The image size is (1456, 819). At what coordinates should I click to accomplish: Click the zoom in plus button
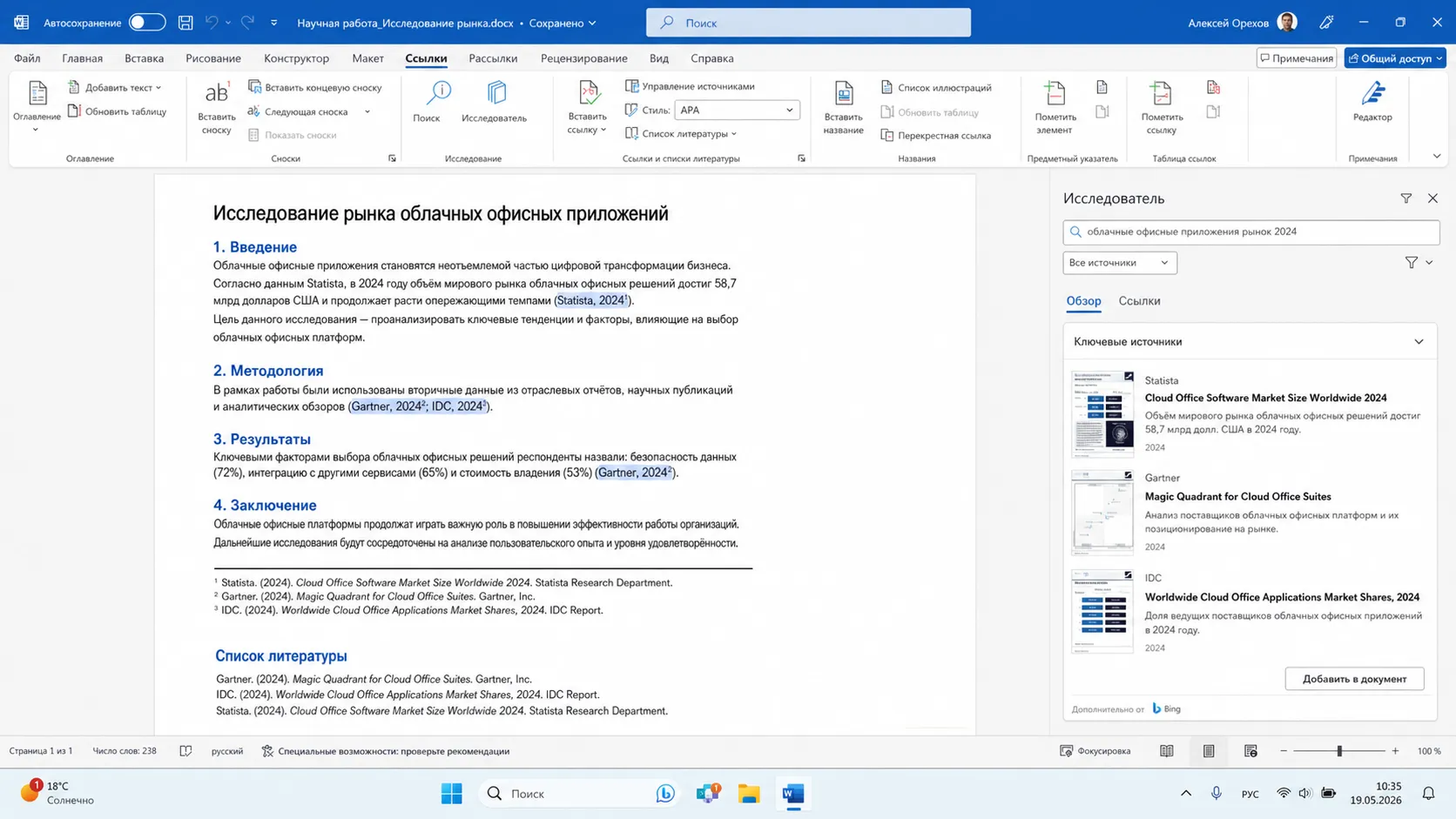coord(1395,751)
